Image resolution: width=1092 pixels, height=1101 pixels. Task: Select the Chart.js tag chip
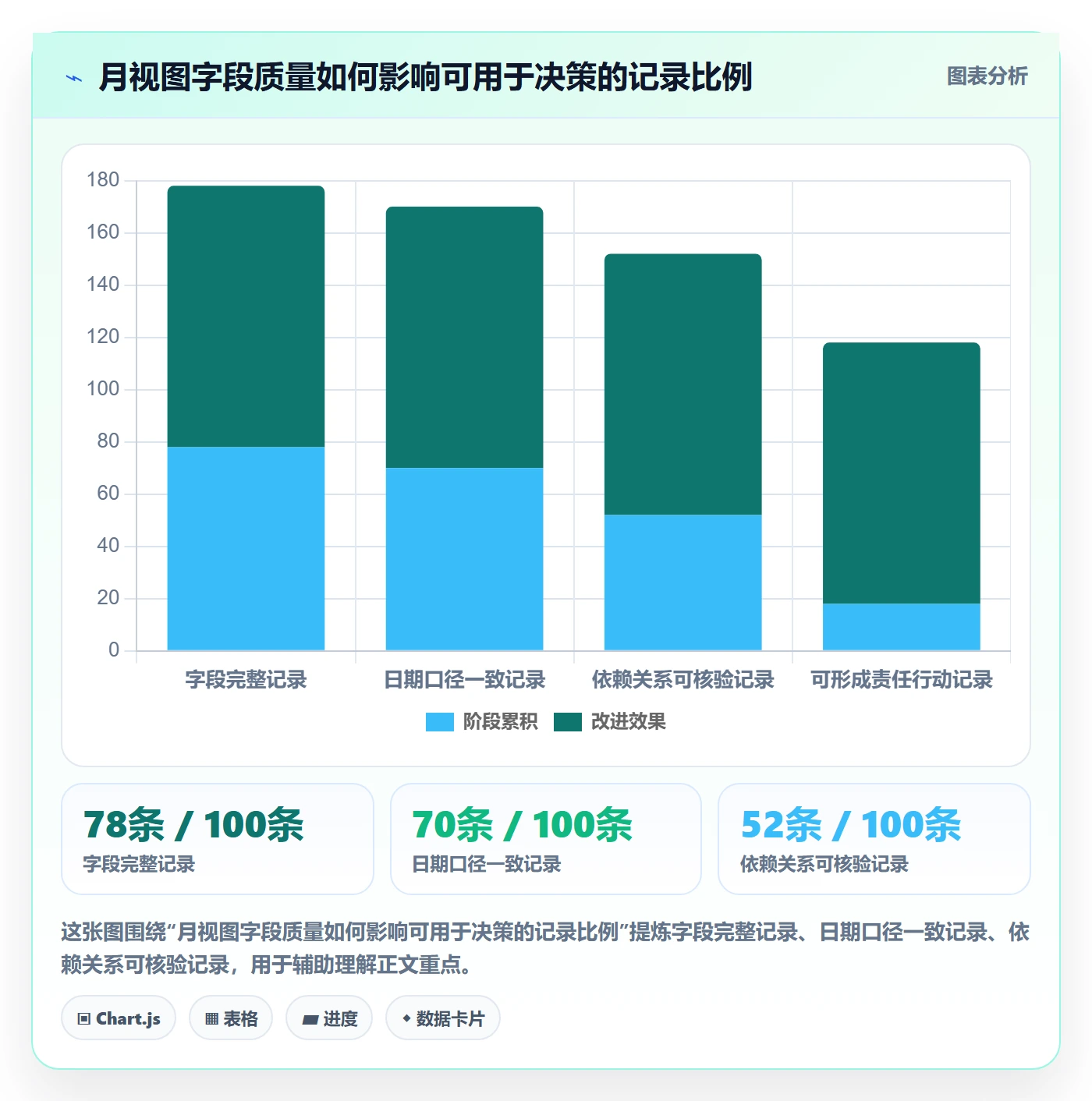click(119, 1018)
